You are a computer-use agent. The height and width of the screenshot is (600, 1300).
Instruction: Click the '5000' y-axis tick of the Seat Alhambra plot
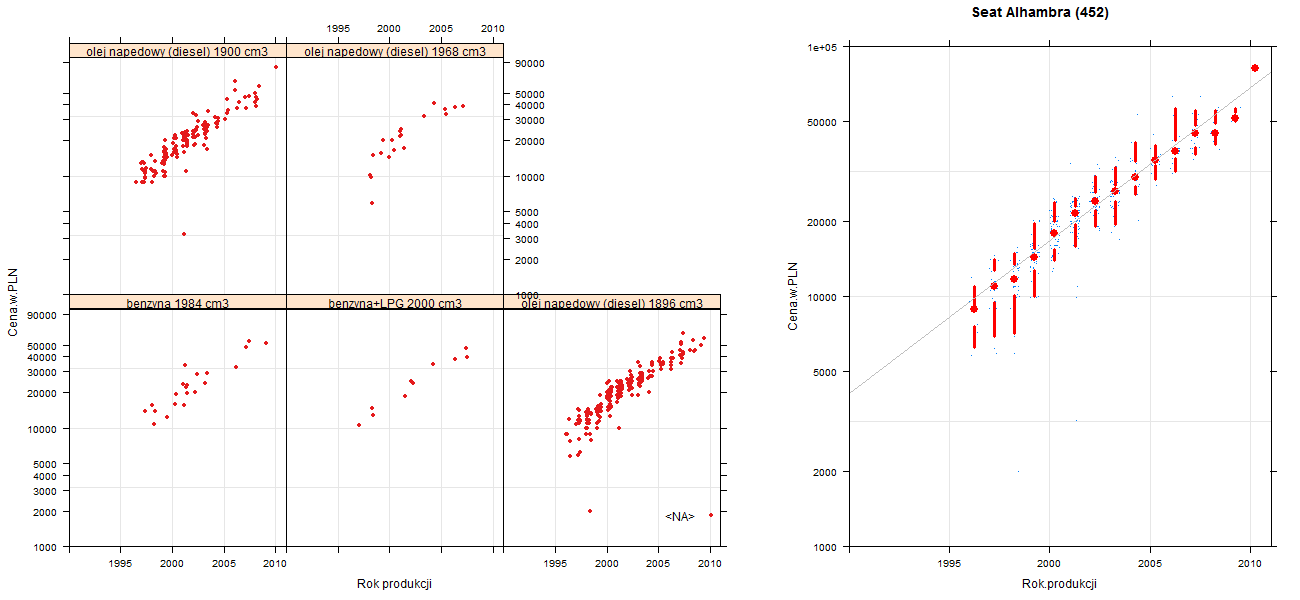point(825,371)
